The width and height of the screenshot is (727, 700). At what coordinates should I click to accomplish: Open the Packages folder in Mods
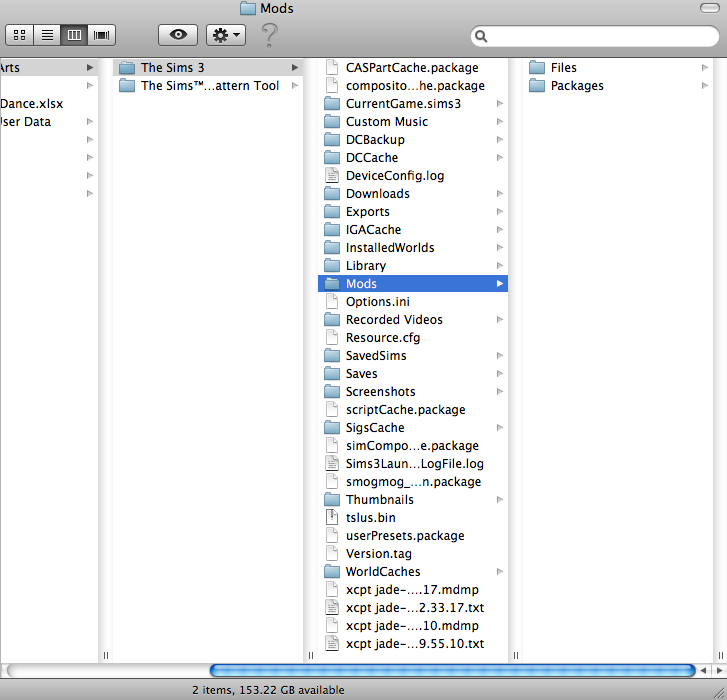tap(618, 86)
